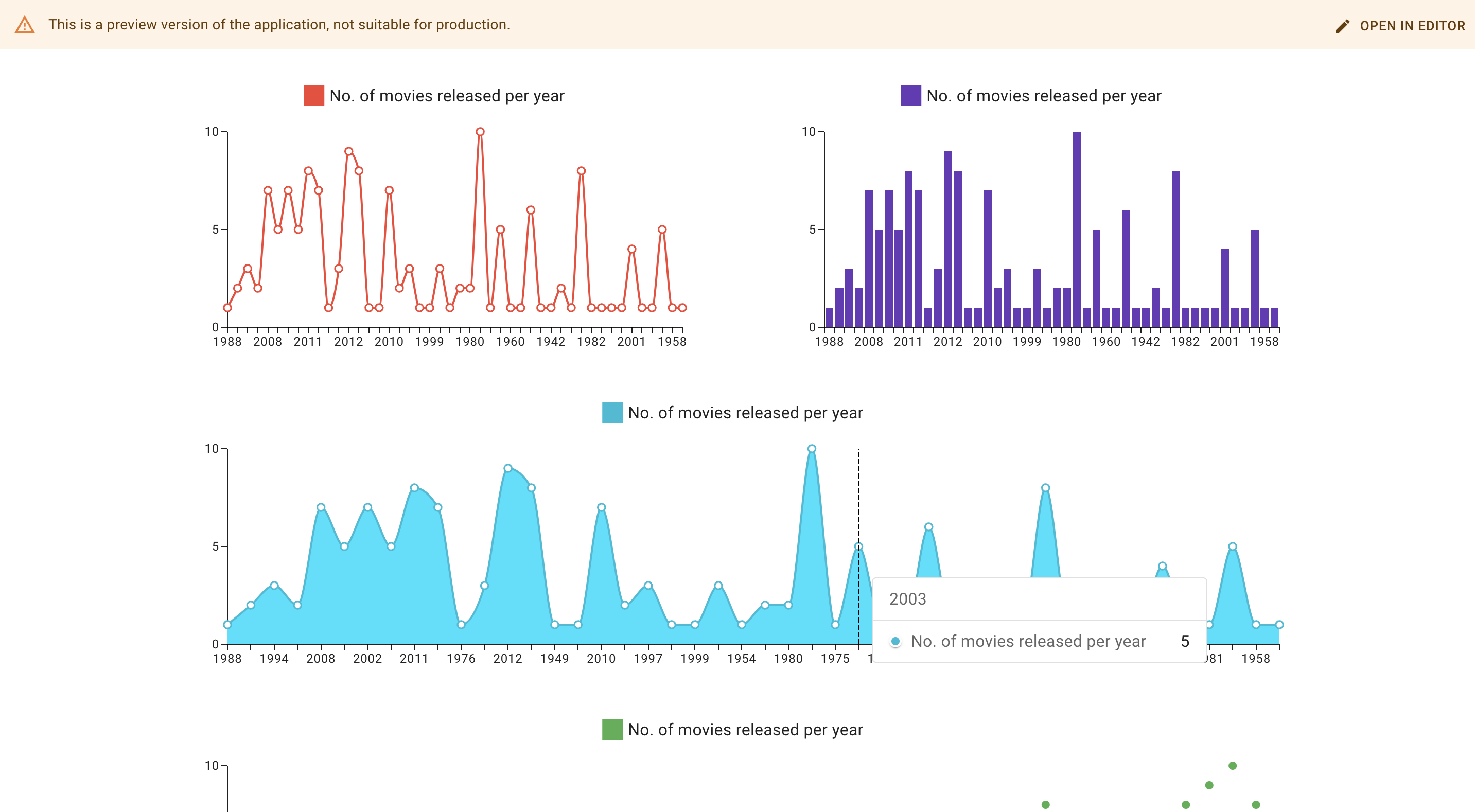Viewport: 1475px width, 812px height.
Task: Click the purple chart legend label text
Action: 1043,96
